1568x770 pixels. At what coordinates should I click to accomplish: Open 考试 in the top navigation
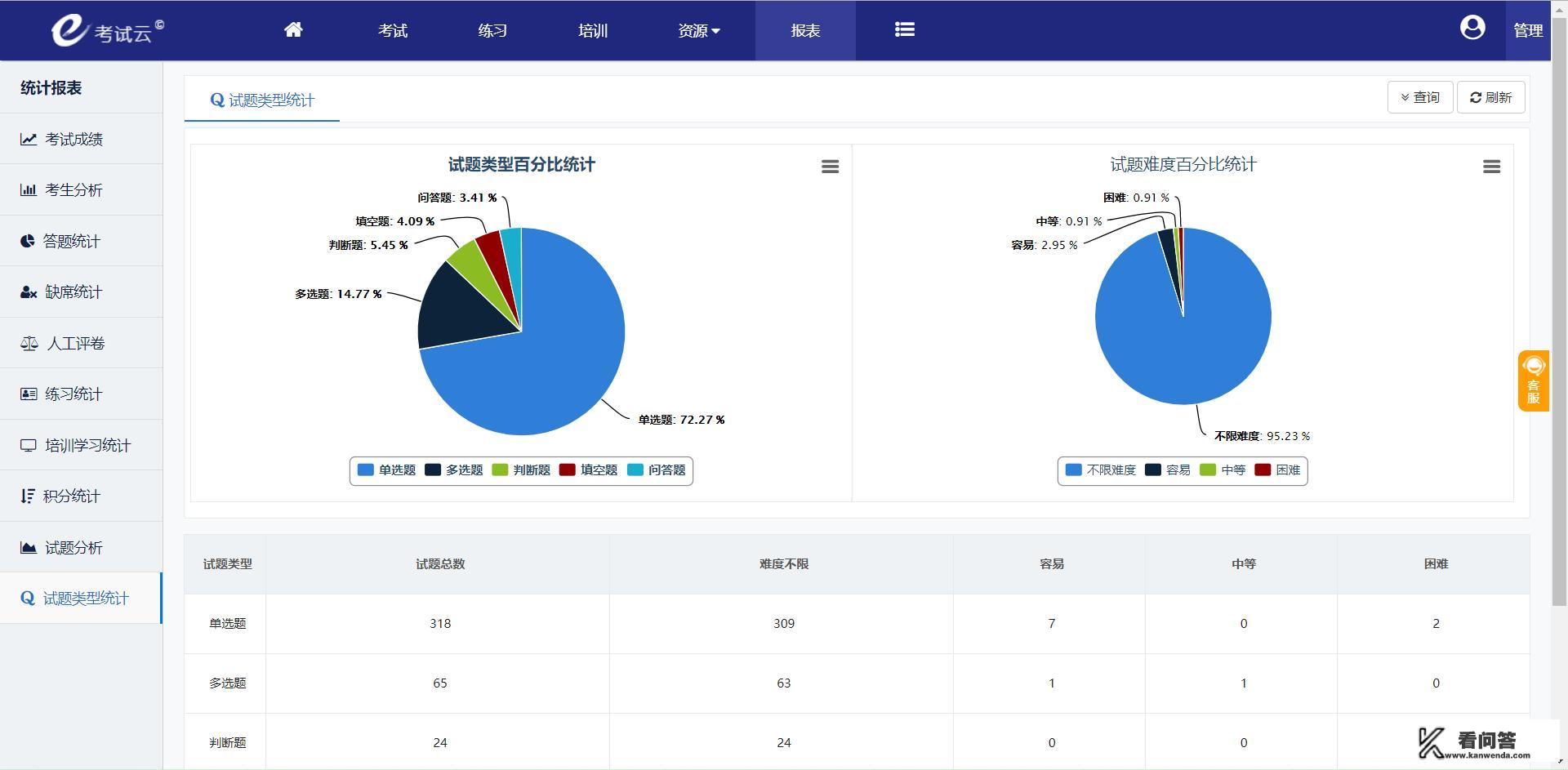pos(393,30)
